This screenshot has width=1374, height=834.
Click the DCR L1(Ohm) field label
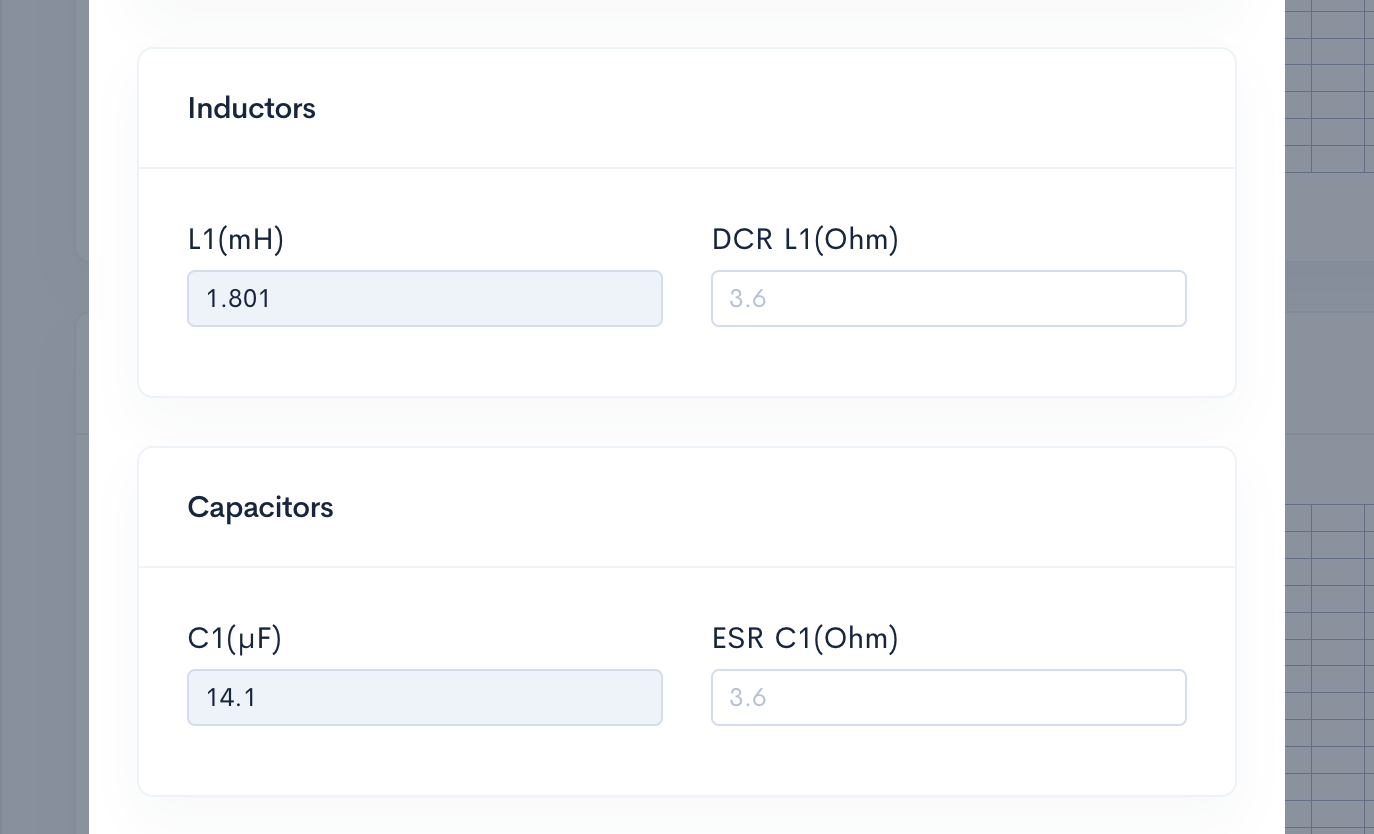click(805, 239)
